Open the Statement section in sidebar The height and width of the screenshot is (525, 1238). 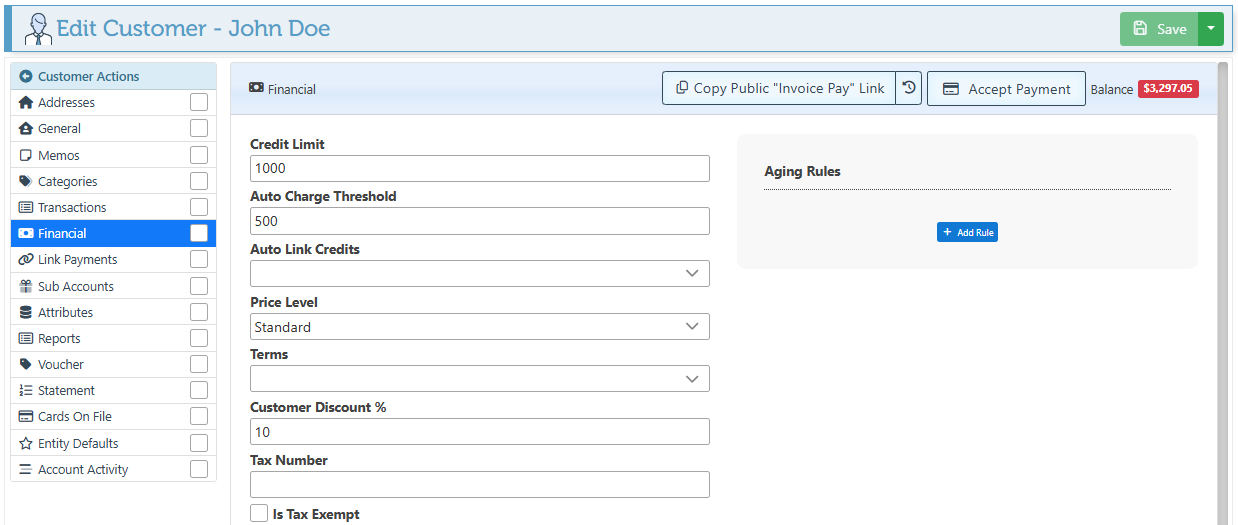[66, 390]
